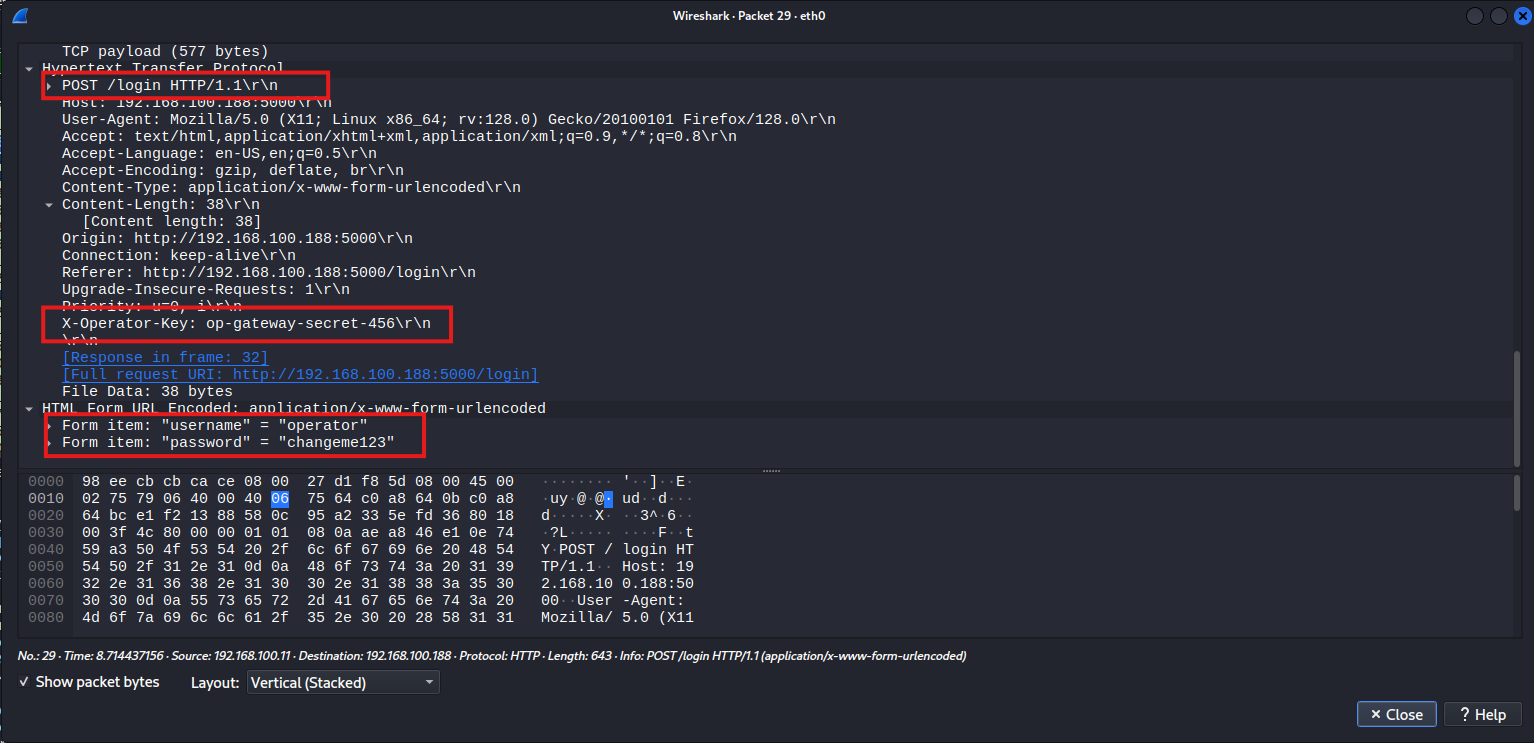Expand Form item "username" = "operator"
1534x743 pixels.
pos(48,424)
